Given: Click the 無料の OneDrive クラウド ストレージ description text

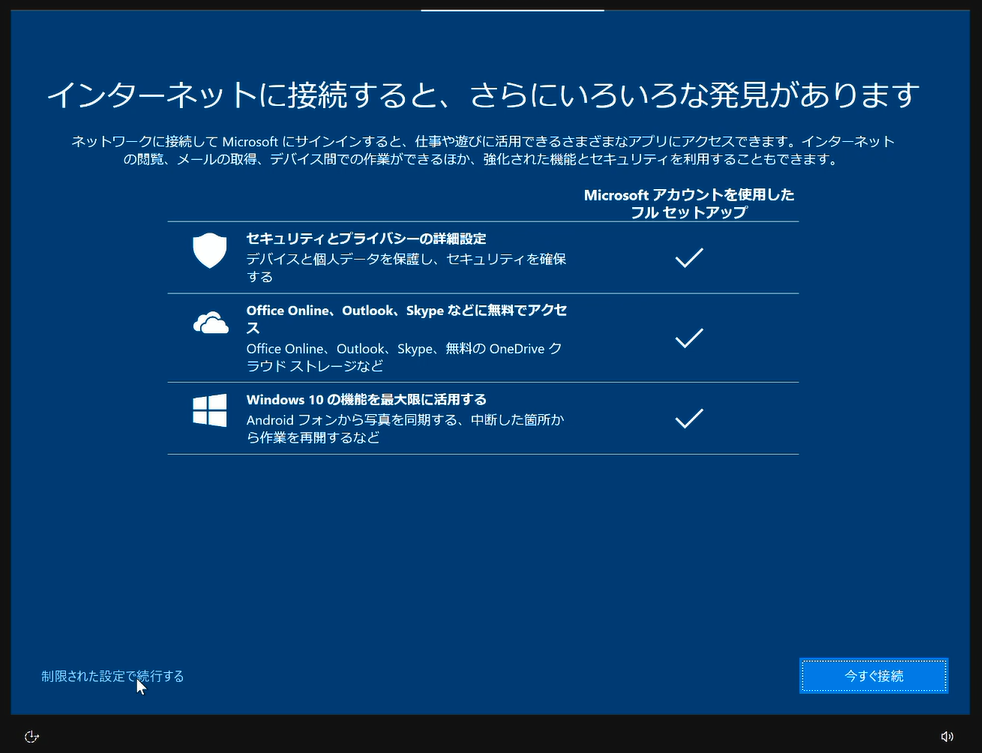Looking at the screenshot, I should point(404,357).
